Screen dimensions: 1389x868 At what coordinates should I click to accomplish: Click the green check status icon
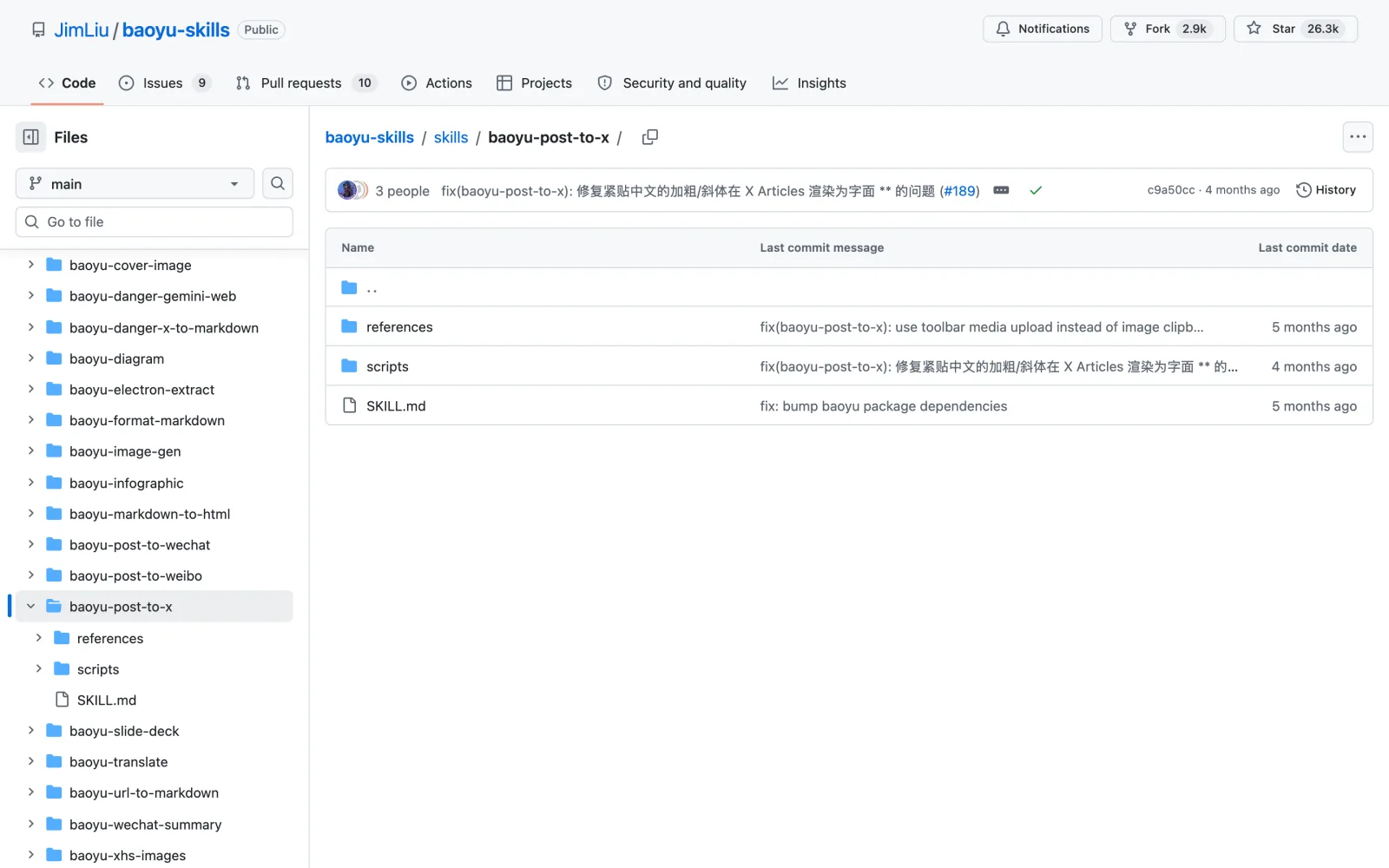click(x=1036, y=190)
